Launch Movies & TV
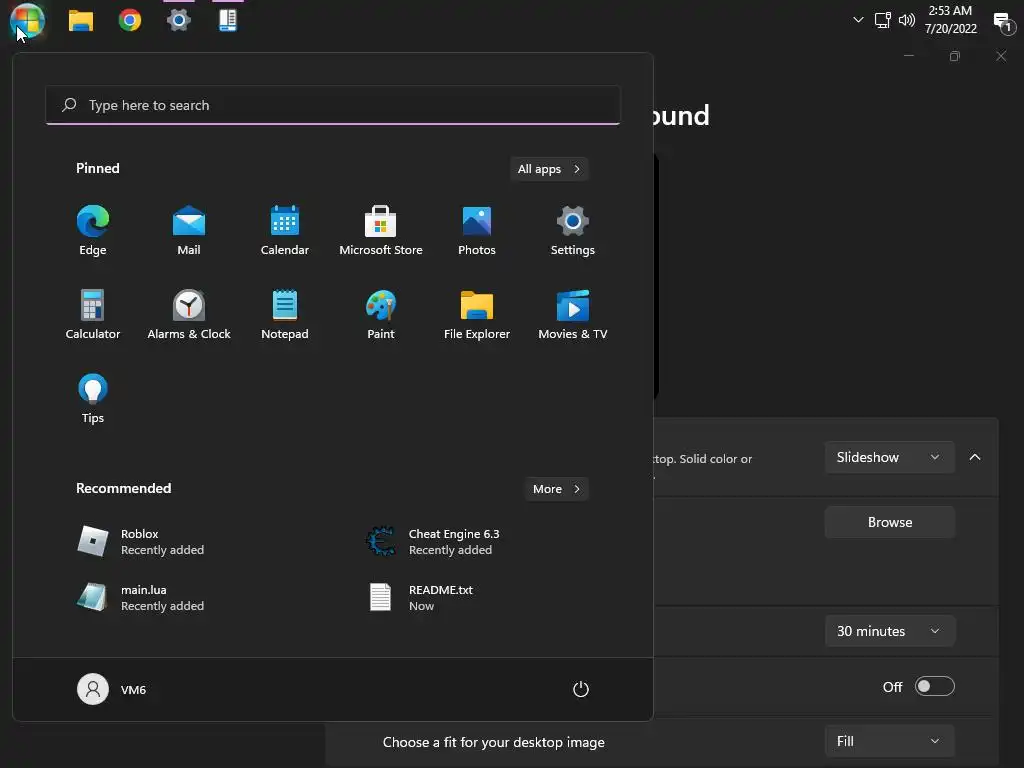The height and width of the screenshot is (768, 1024). (x=573, y=314)
